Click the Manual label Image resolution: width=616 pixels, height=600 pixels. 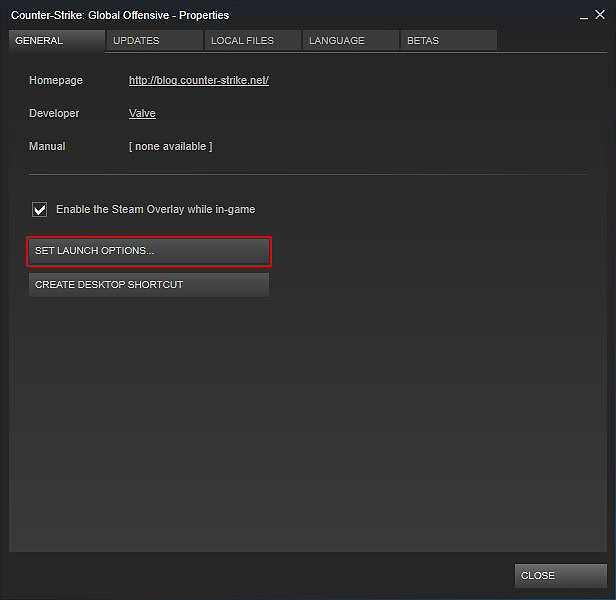point(47,147)
